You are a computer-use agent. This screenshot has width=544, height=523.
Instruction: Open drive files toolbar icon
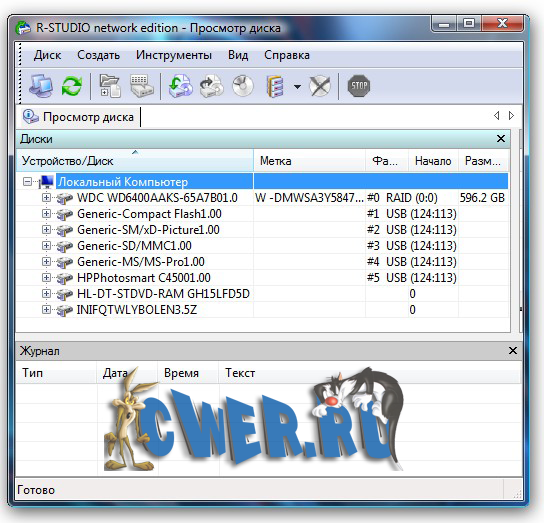click(x=110, y=86)
